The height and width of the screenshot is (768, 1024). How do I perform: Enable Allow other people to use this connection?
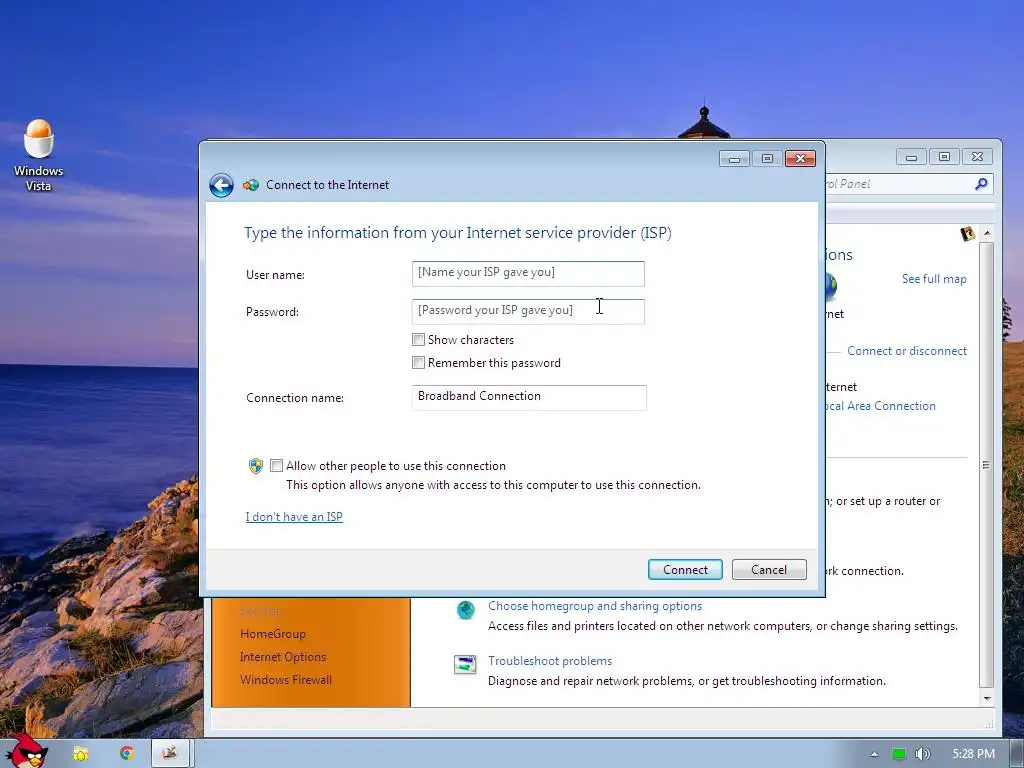[276, 466]
